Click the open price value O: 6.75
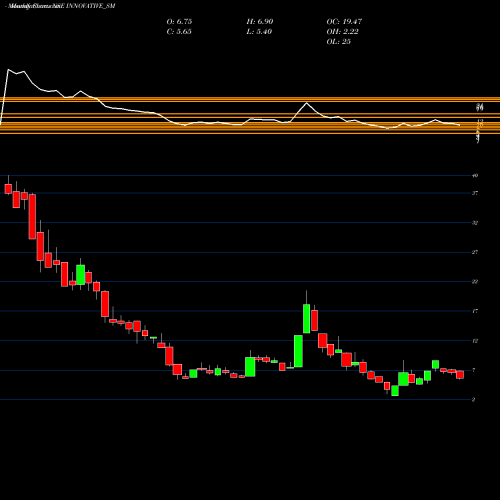 (179, 21)
